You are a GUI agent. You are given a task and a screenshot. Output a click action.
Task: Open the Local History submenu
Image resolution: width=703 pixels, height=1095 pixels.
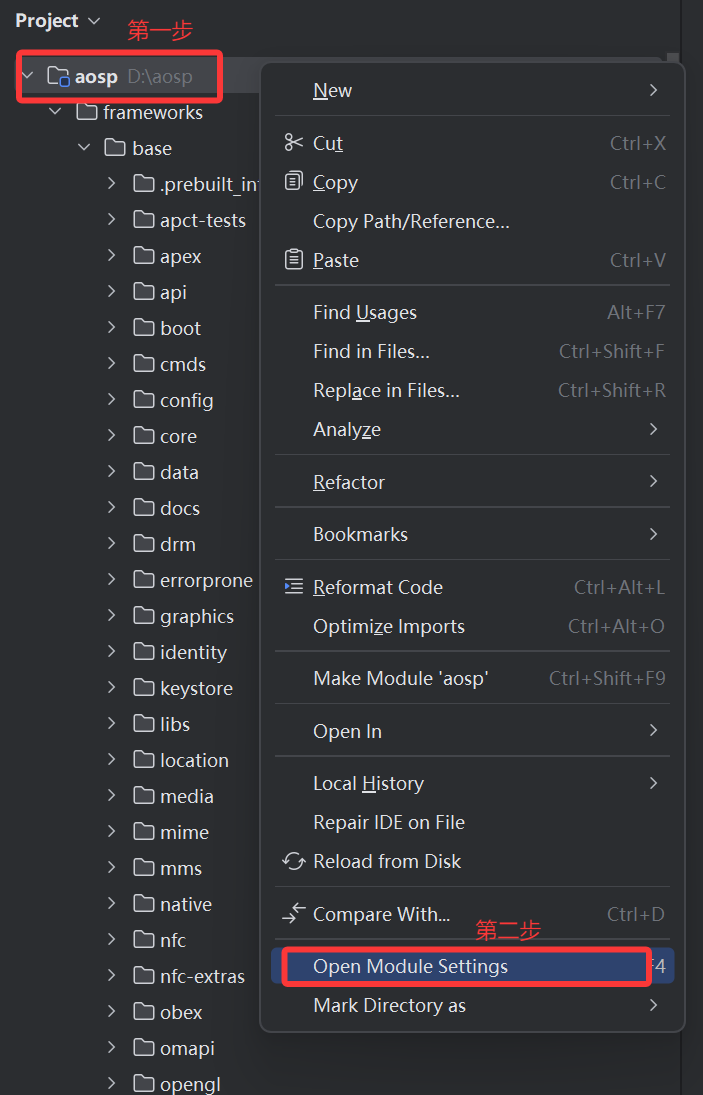(x=473, y=784)
